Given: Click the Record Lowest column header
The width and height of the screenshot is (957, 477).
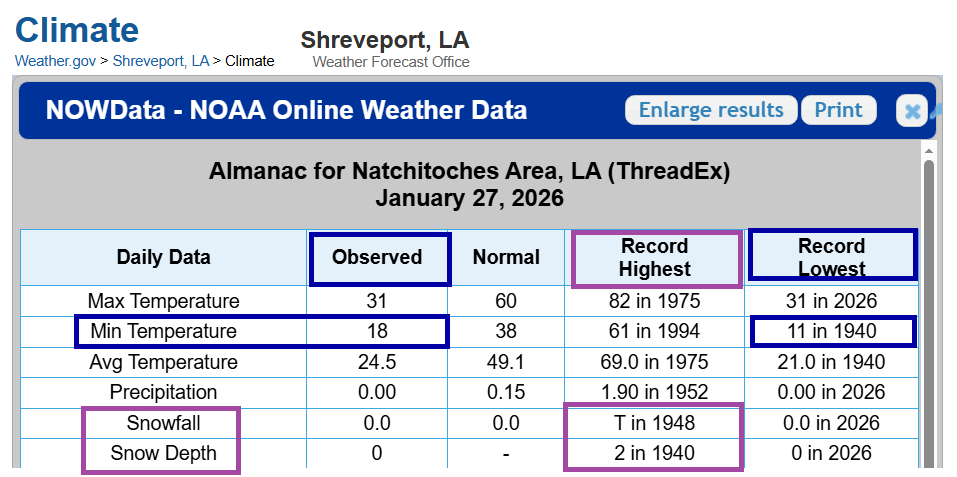Looking at the screenshot, I should pyautogui.click(x=831, y=257).
